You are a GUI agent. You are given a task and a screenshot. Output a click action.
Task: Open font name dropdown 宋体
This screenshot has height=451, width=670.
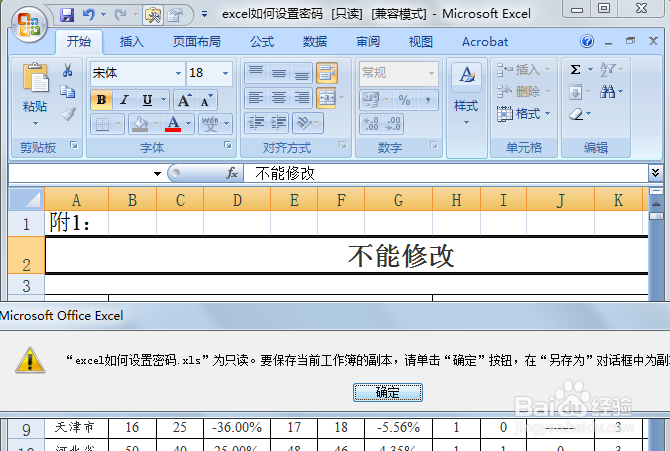click(x=179, y=73)
